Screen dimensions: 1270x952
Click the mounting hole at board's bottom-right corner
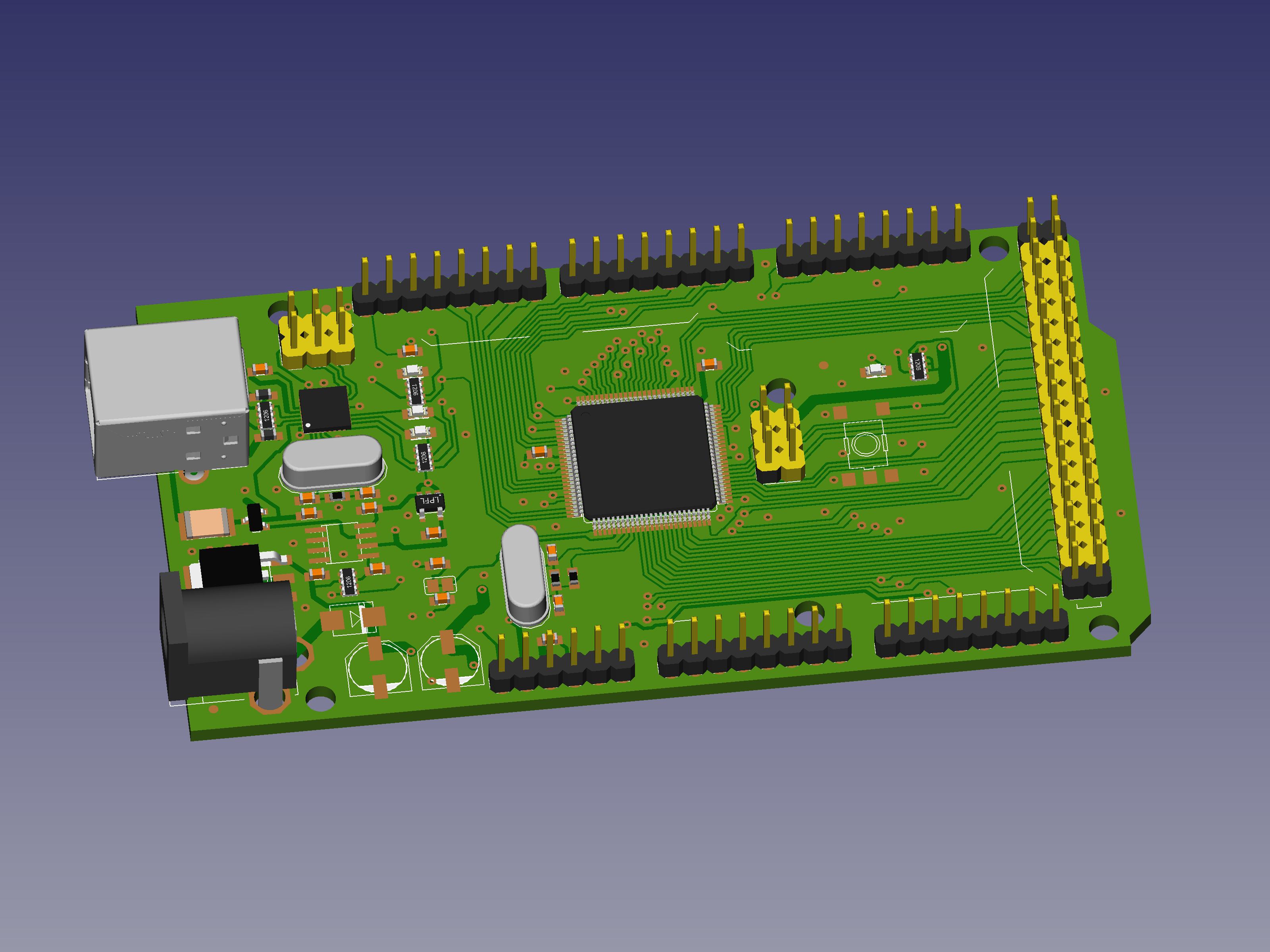(x=1103, y=627)
